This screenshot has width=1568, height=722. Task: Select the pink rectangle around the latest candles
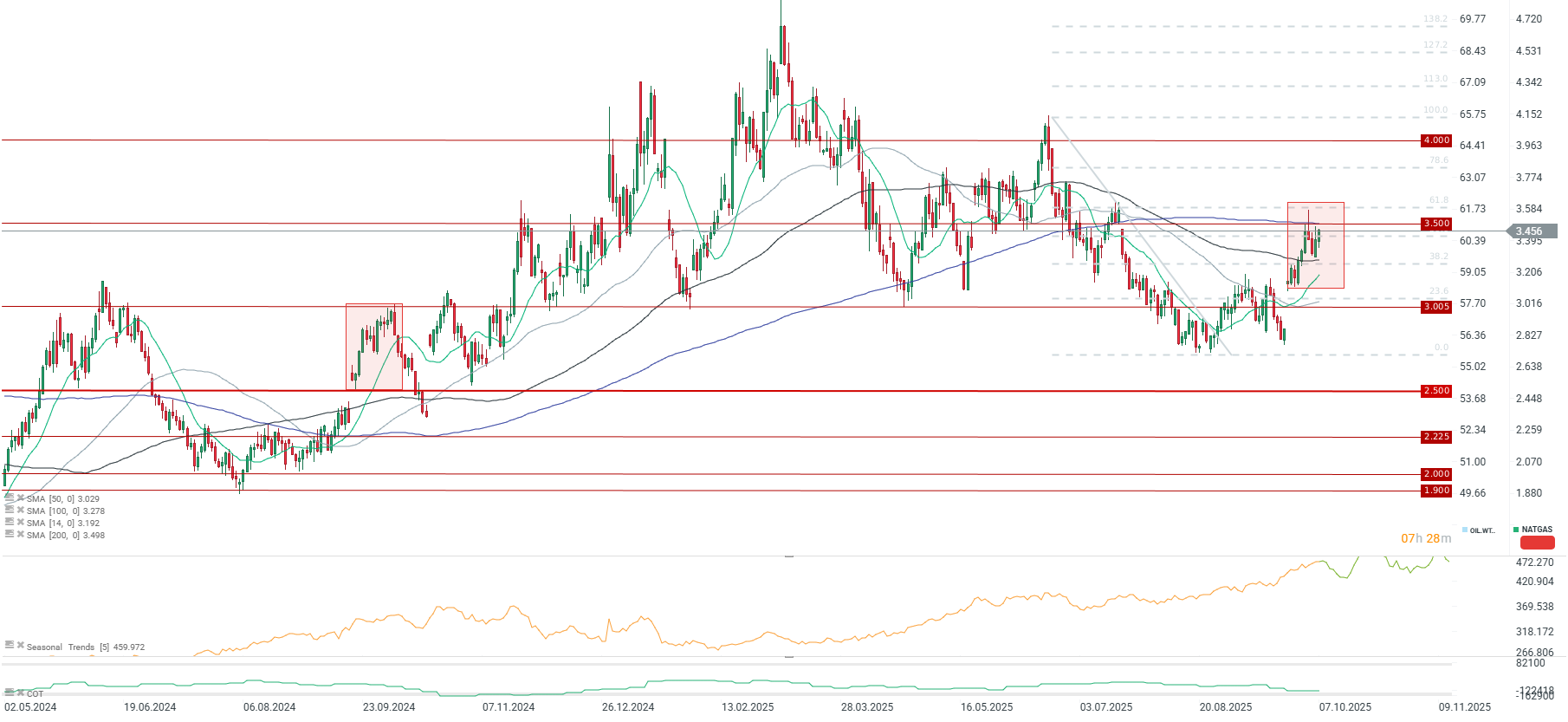point(1315,245)
